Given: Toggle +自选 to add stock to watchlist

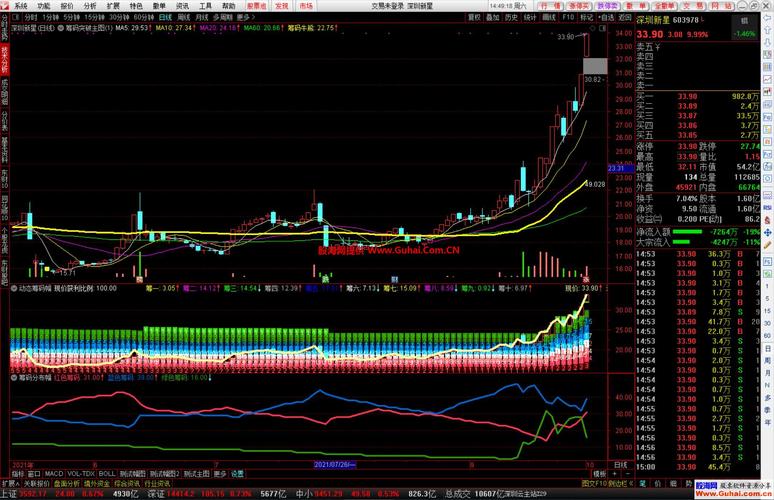Looking at the screenshot, I should 606,17.
